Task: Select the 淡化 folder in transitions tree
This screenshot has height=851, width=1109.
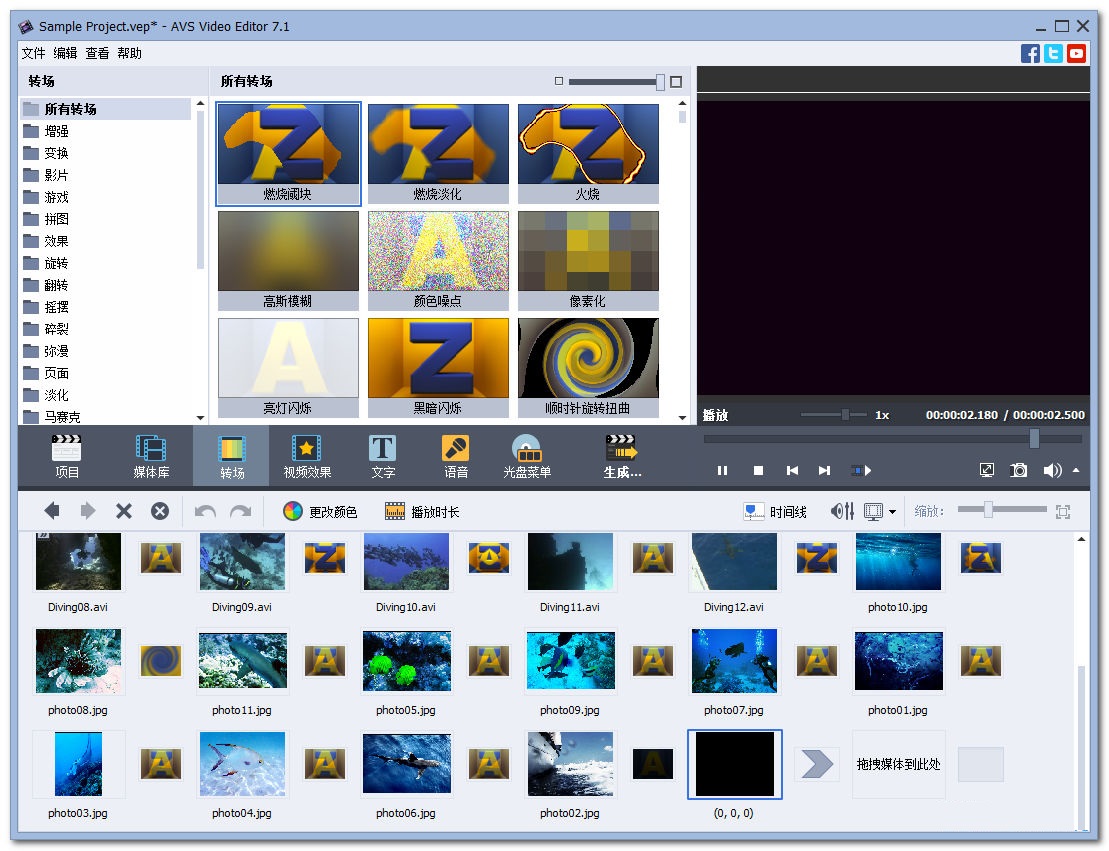Action: [x=56, y=395]
